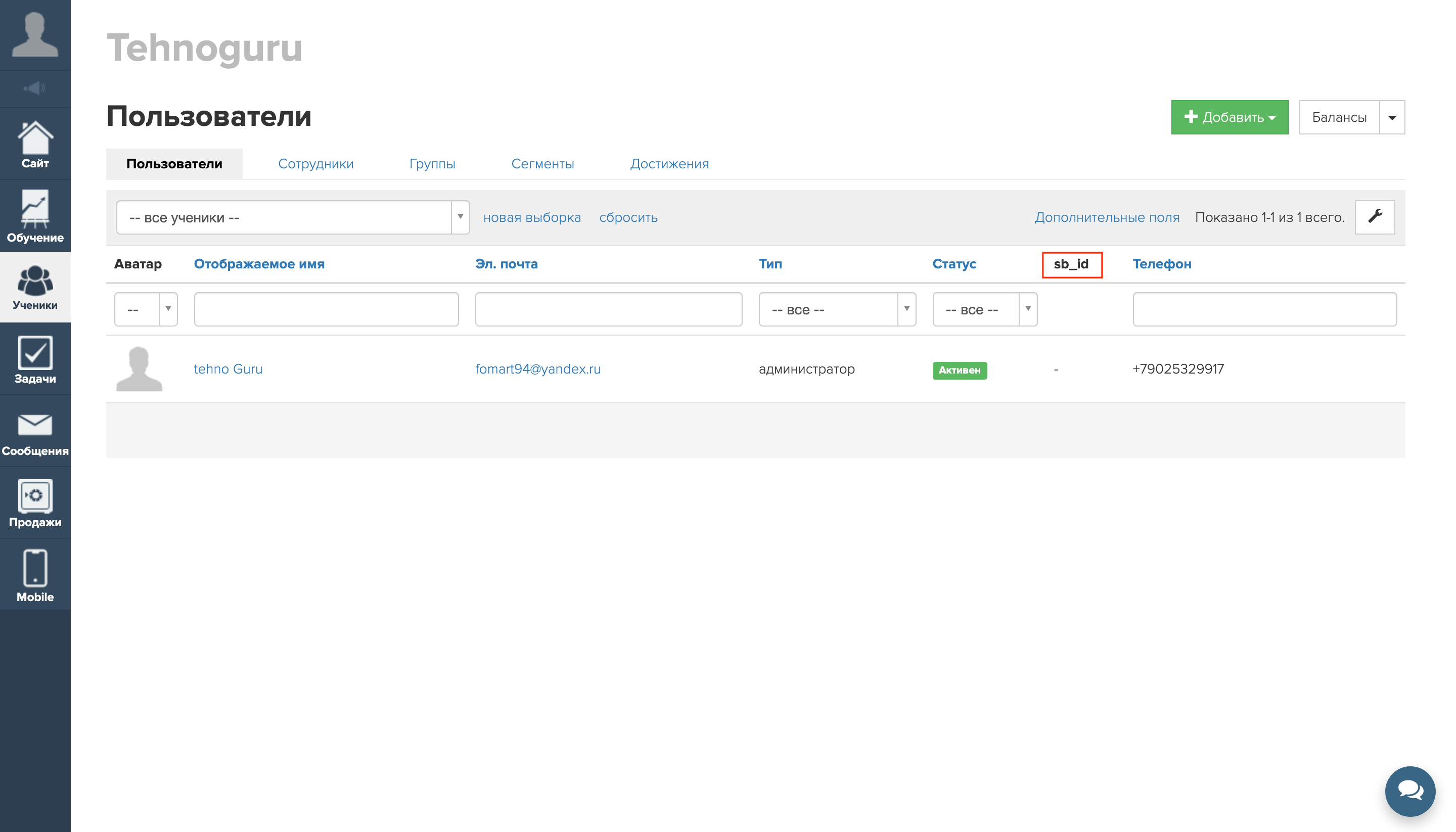This screenshot has height=832, width=1456.
Task: Click the tehno Guru avatar thumbnail
Action: click(x=139, y=369)
